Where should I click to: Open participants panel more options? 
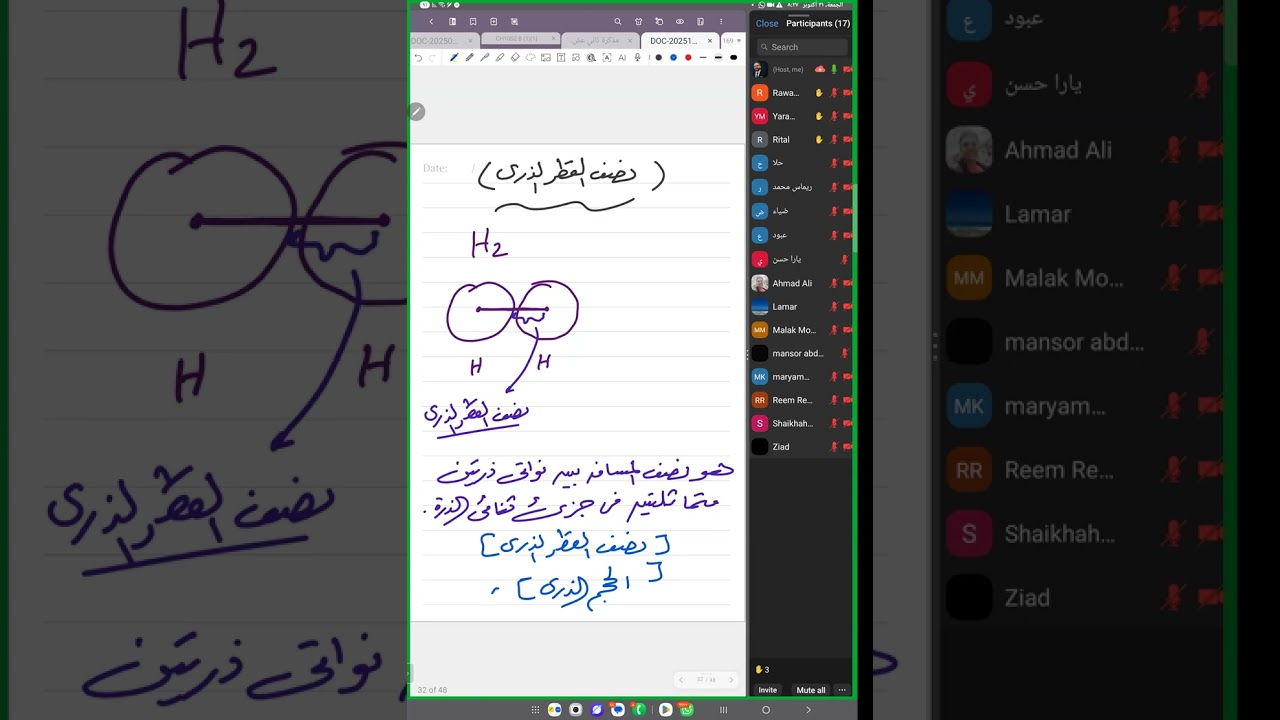[x=842, y=690]
